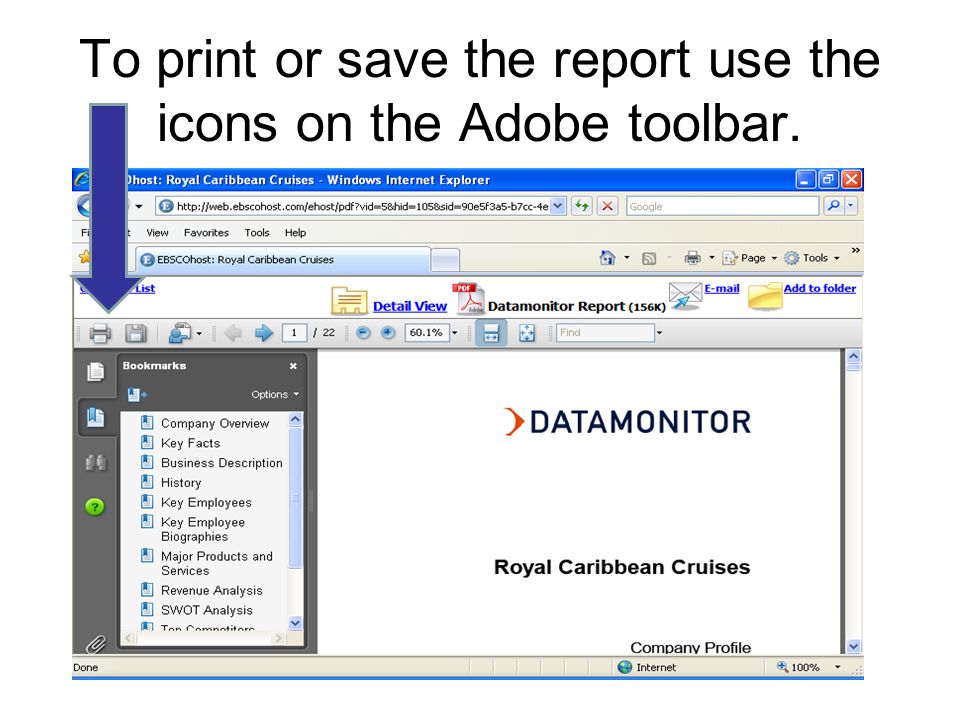Screen dimensions: 960x720
Task: Click bookmarks horizontal scroll-right arrow
Action: pos(279,638)
